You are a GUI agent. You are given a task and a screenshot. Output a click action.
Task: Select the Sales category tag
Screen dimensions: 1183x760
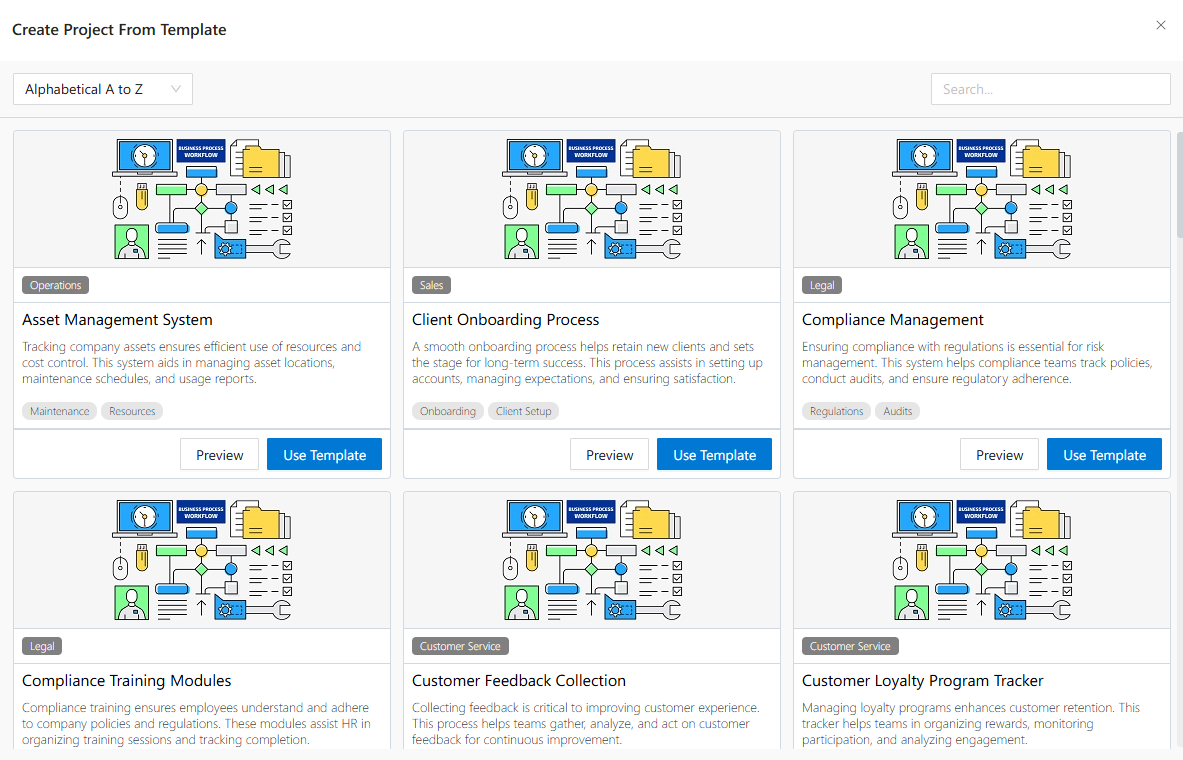pyautogui.click(x=432, y=285)
